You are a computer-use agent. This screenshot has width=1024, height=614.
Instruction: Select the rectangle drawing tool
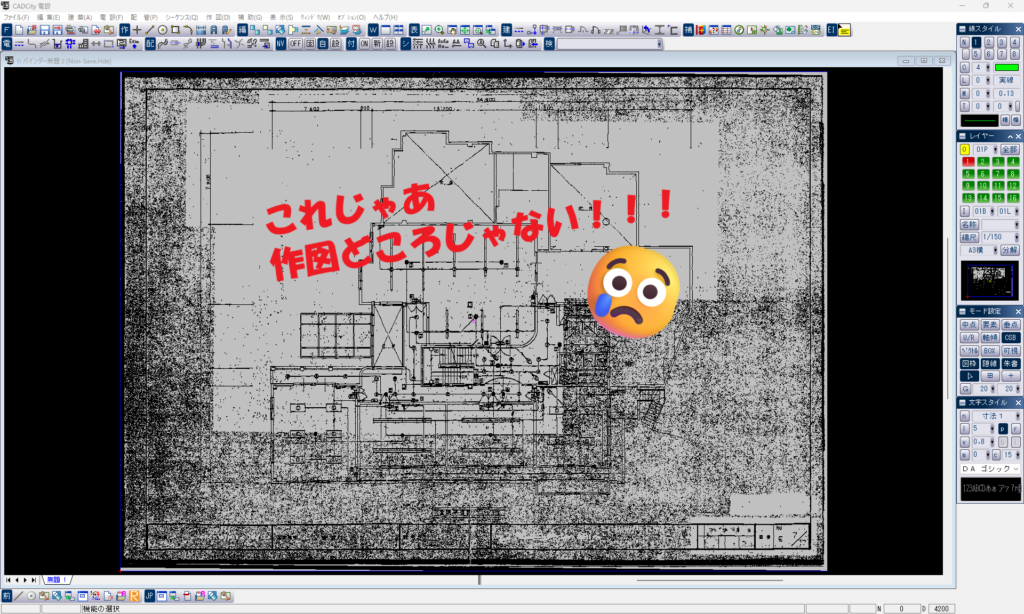(176, 30)
